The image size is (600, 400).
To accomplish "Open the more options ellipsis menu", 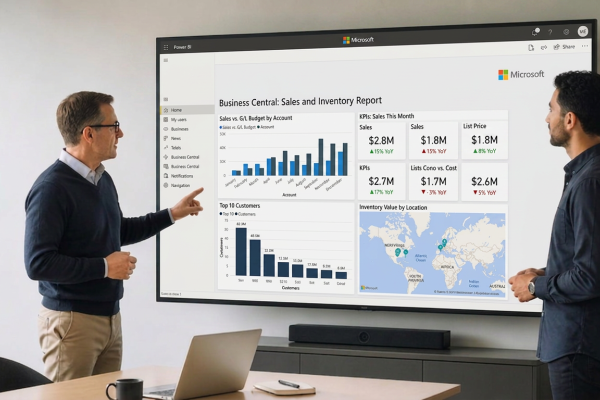I will click(585, 46).
